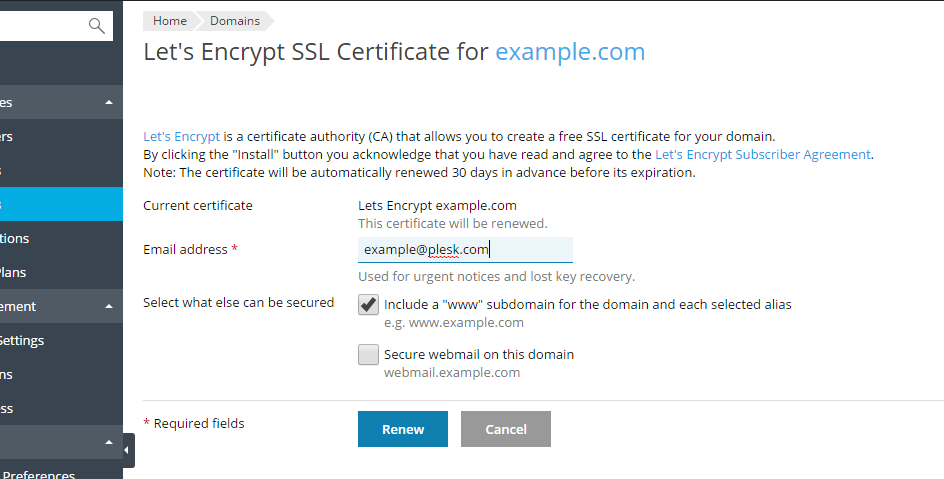Click the search magnifier icon in sidebar

pos(97,26)
